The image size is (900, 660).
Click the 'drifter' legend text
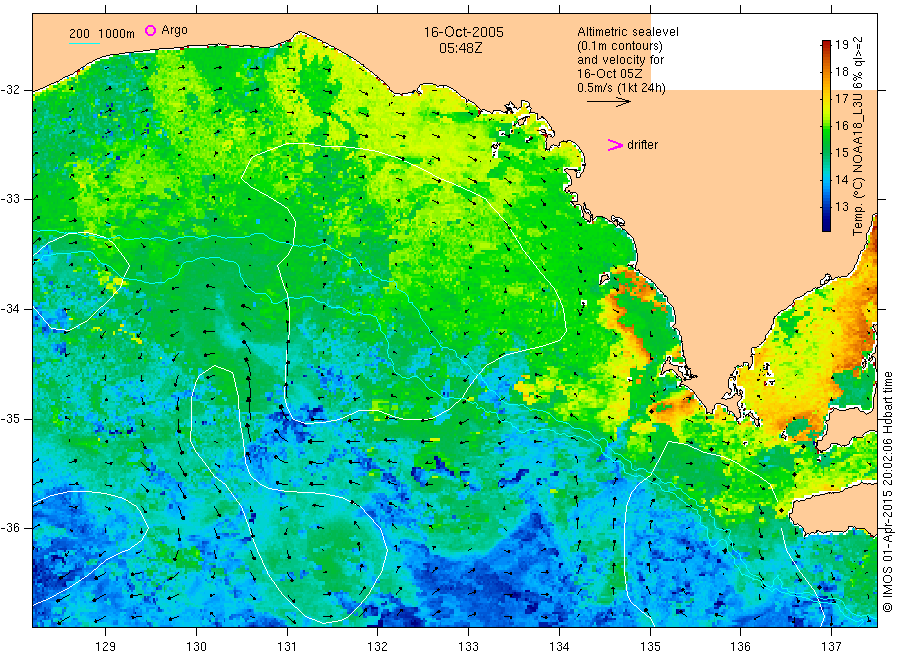click(642, 145)
